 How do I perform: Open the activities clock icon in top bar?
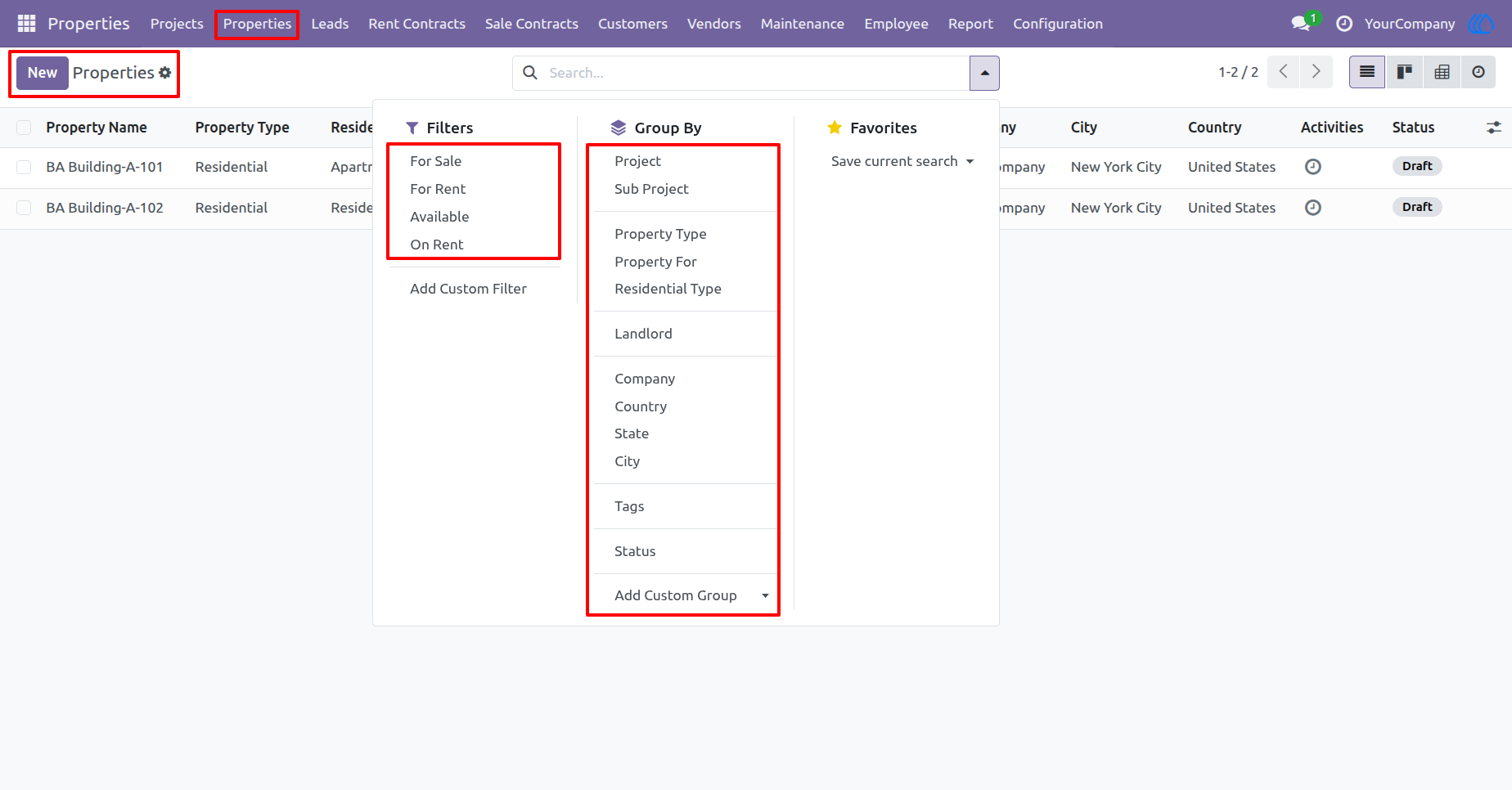[1344, 24]
